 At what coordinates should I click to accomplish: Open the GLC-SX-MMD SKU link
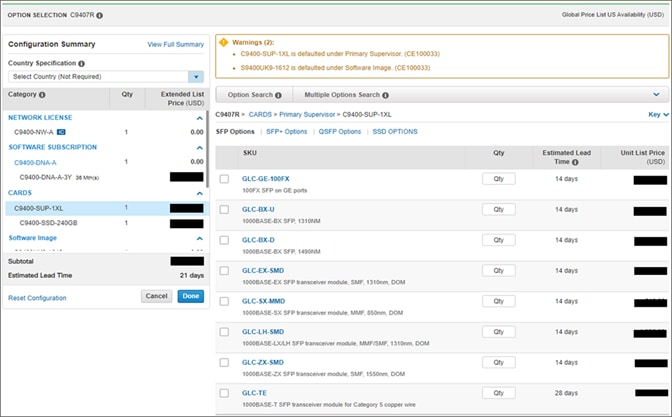click(264, 301)
